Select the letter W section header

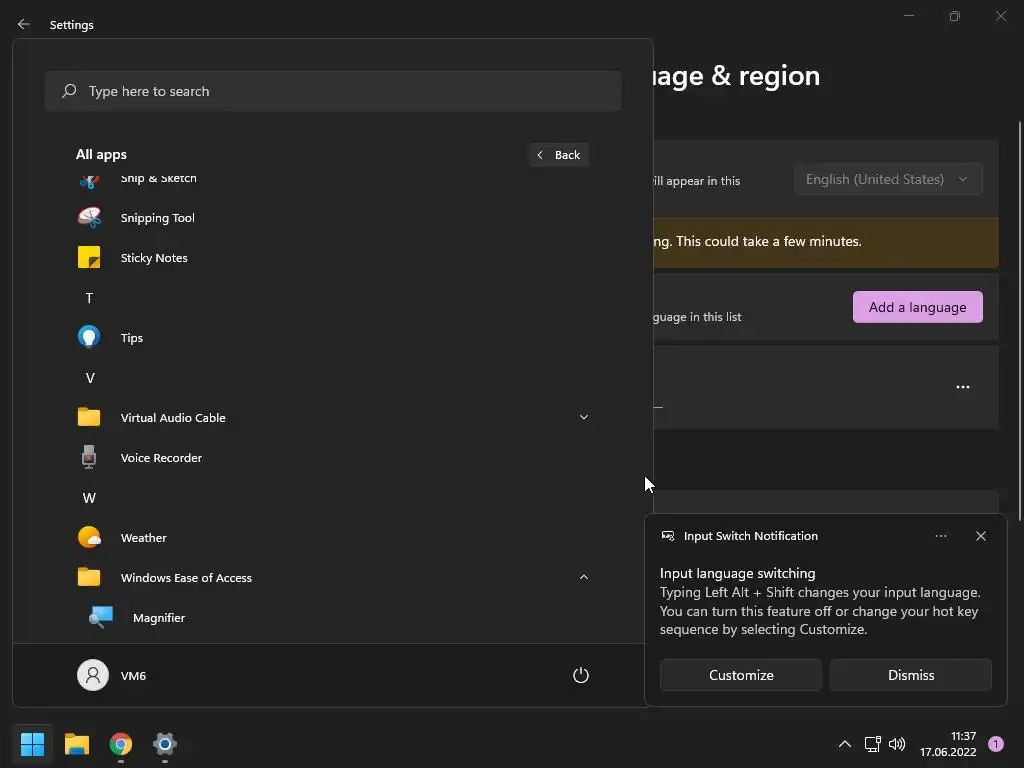[89, 498]
